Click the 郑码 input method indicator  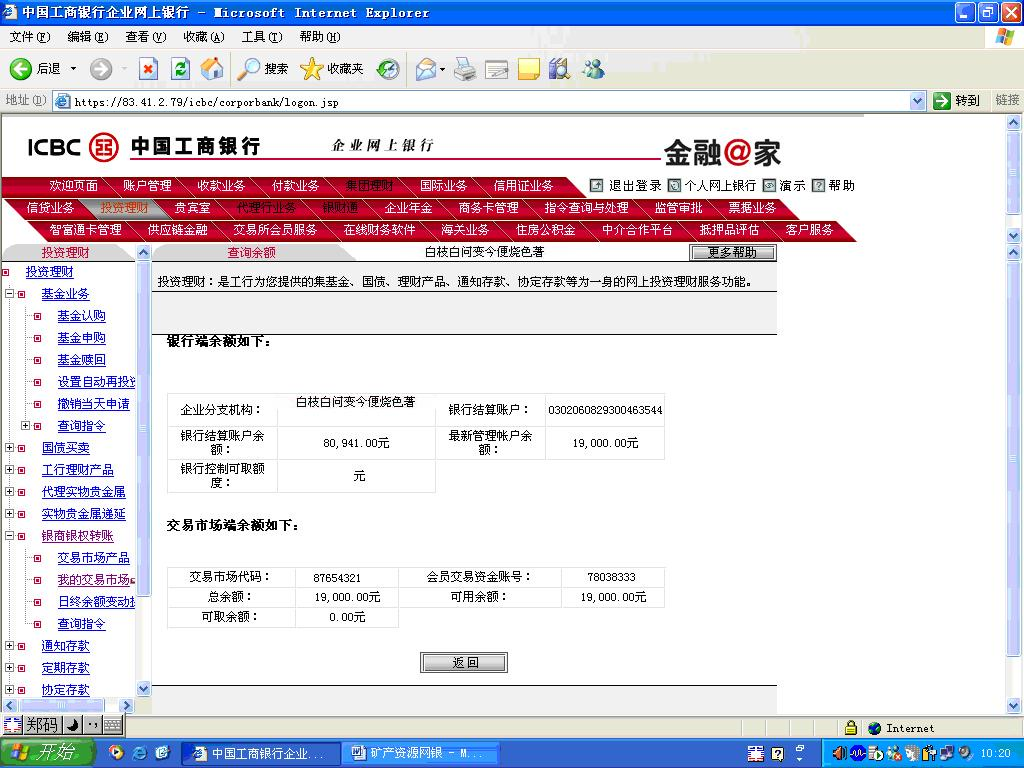click(41, 725)
